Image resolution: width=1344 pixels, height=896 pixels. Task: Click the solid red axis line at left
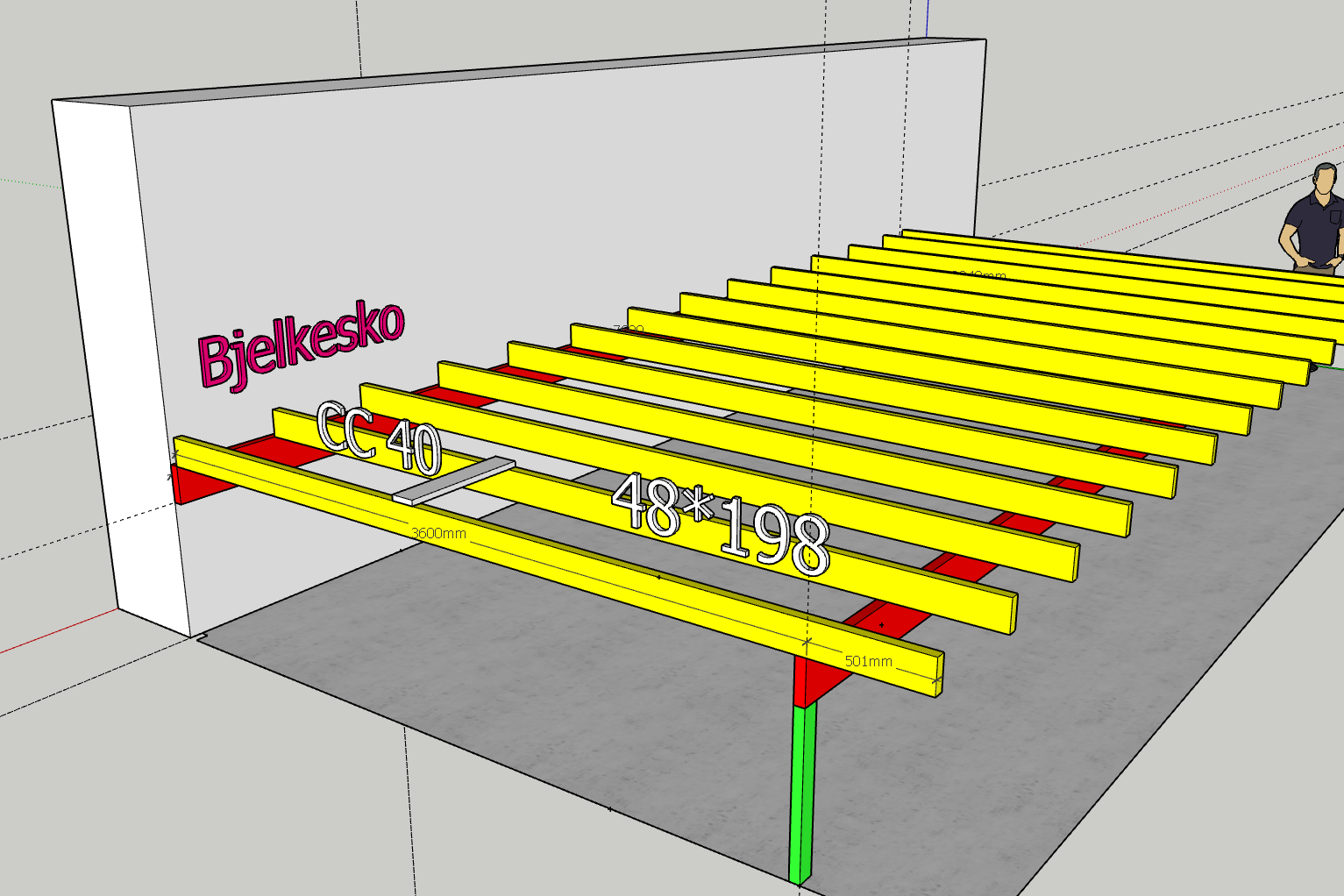pyautogui.click(x=53, y=632)
